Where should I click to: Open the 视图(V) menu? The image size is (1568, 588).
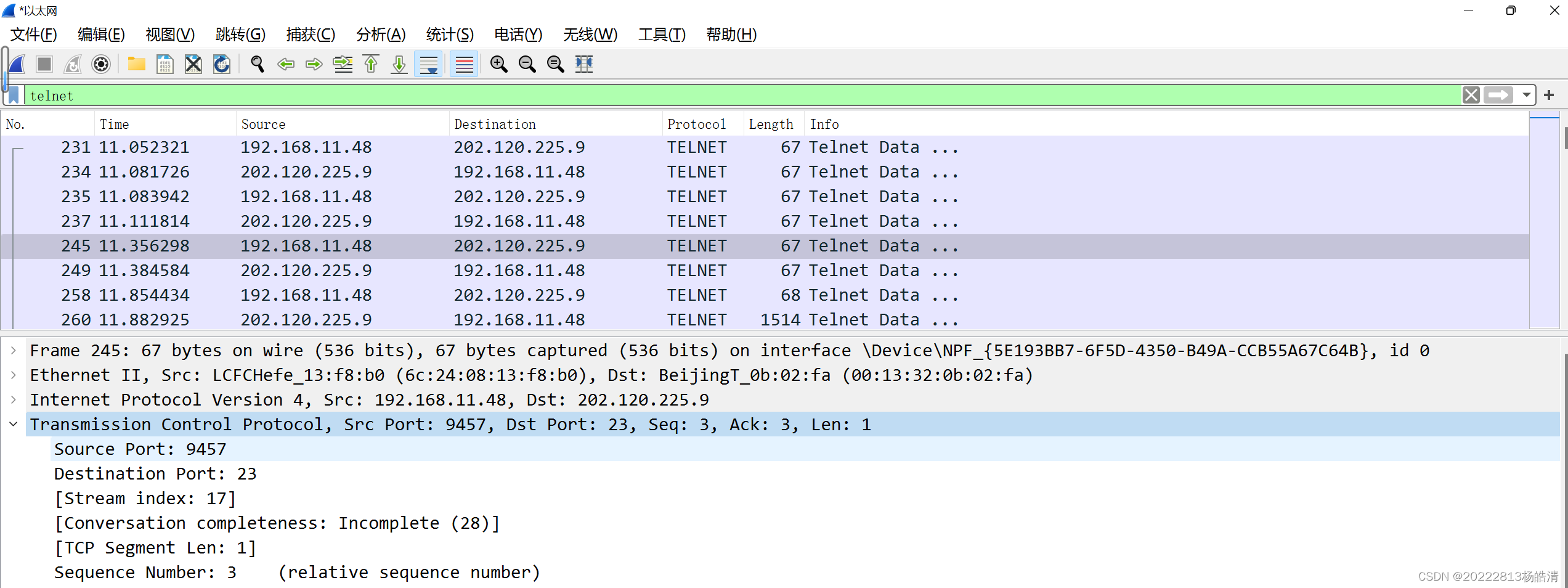pos(171,35)
